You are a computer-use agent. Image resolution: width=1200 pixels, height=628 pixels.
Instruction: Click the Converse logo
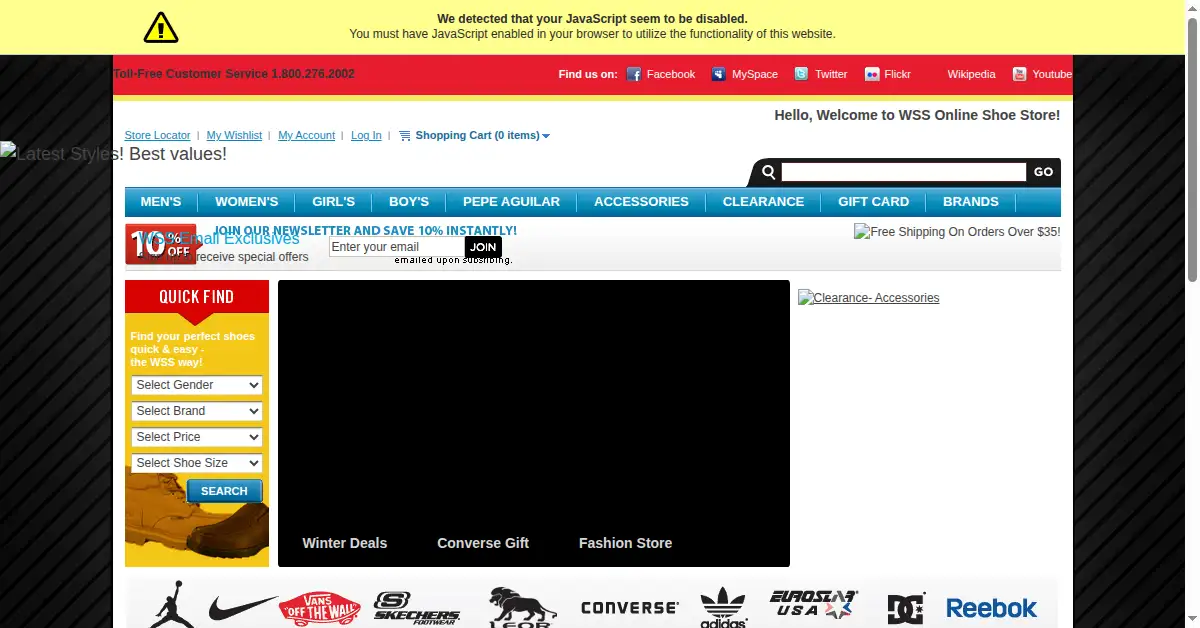[630, 607]
